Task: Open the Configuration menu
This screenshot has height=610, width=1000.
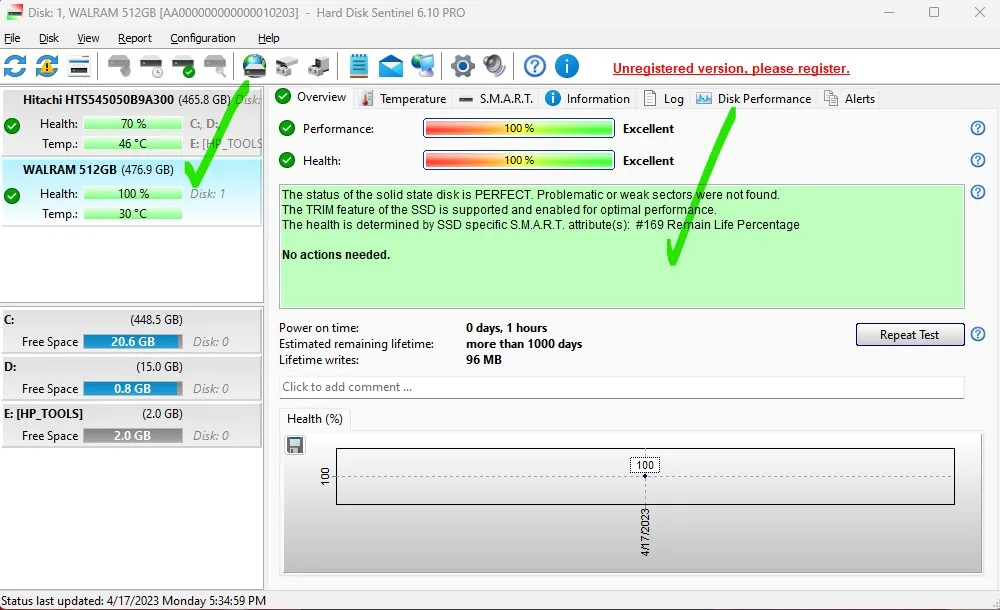Action: point(203,38)
